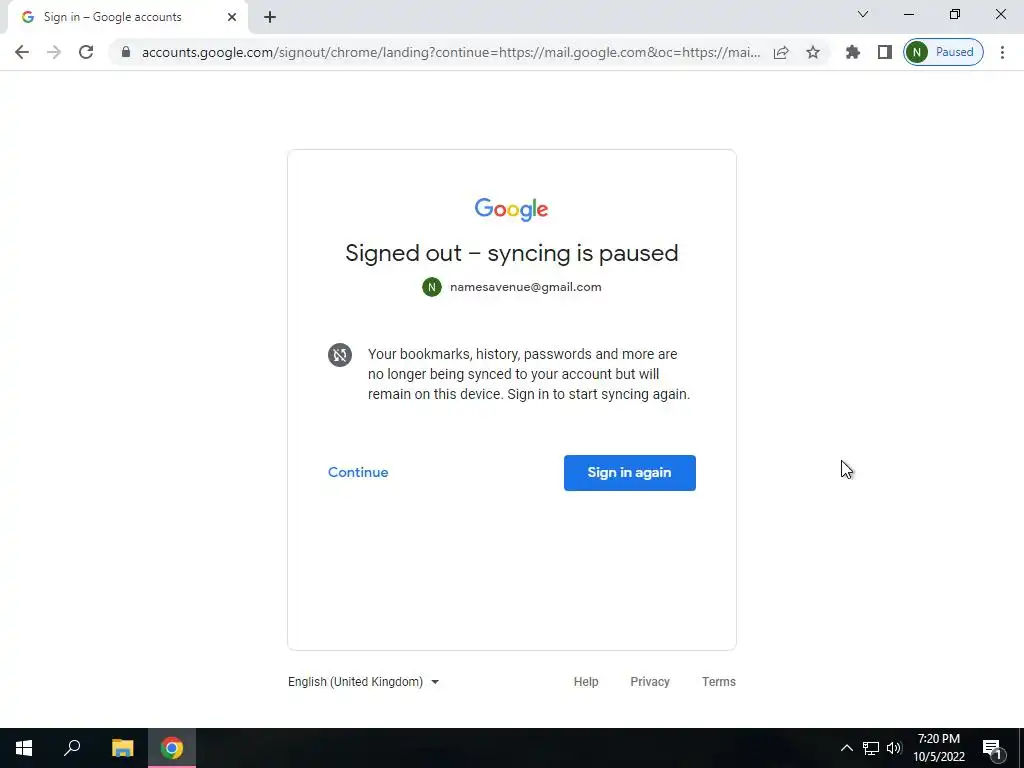The width and height of the screenshot is (1024, 768).
Task: Click the Paused profile sync button
Action: pyautogui.click(x=943, y=52)
